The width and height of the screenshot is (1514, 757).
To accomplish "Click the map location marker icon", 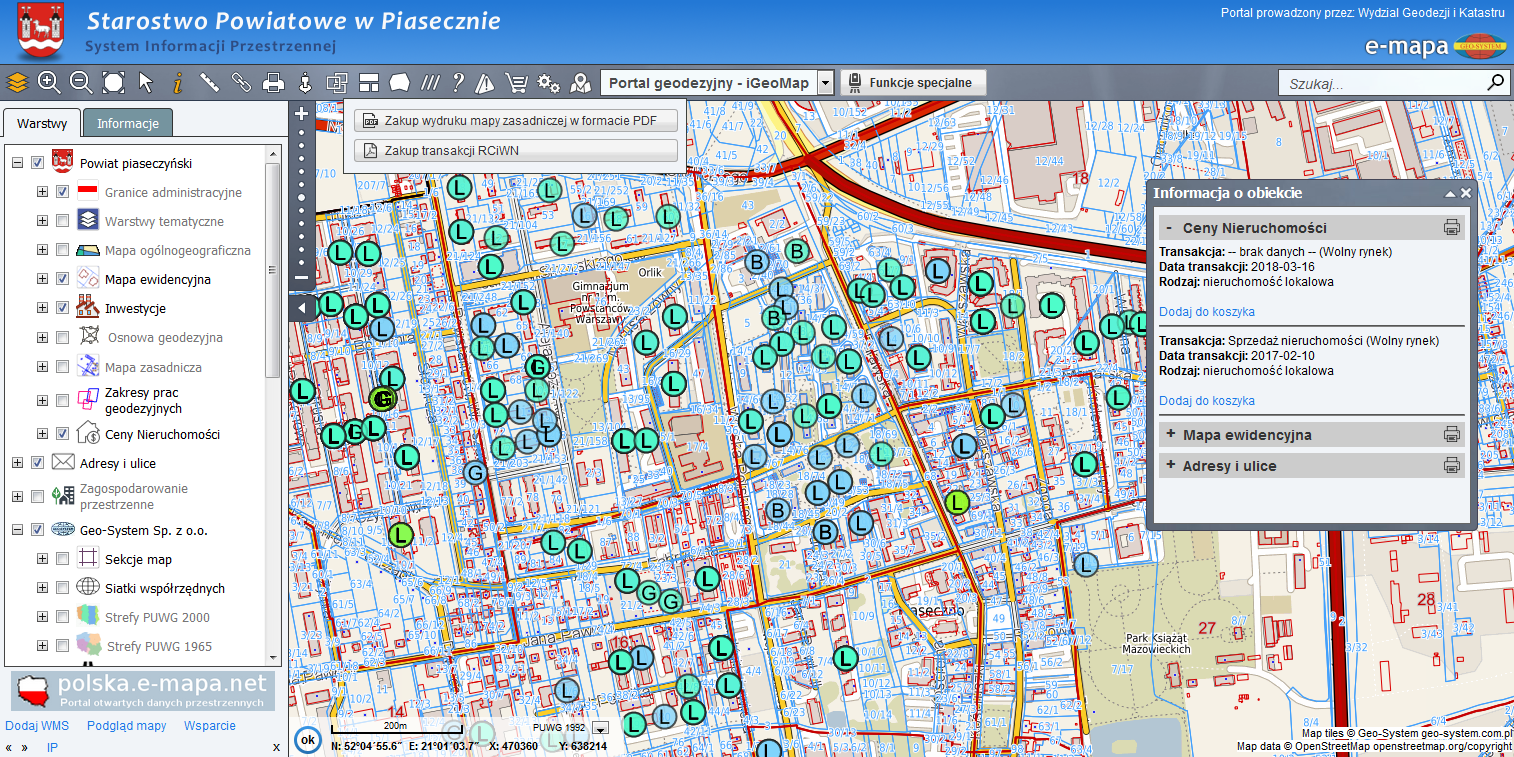I will 579,82.
